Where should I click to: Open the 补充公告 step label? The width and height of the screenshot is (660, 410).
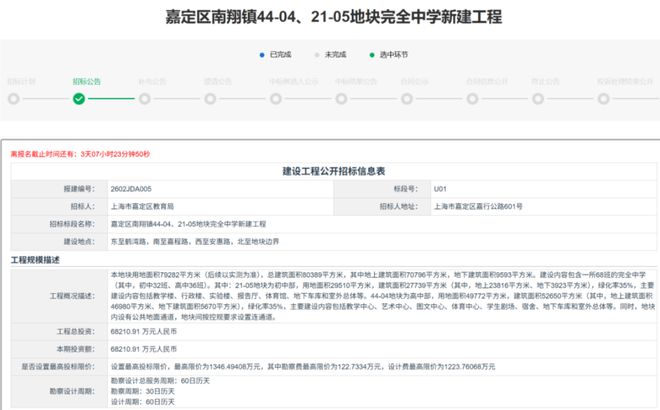(152, 81)
